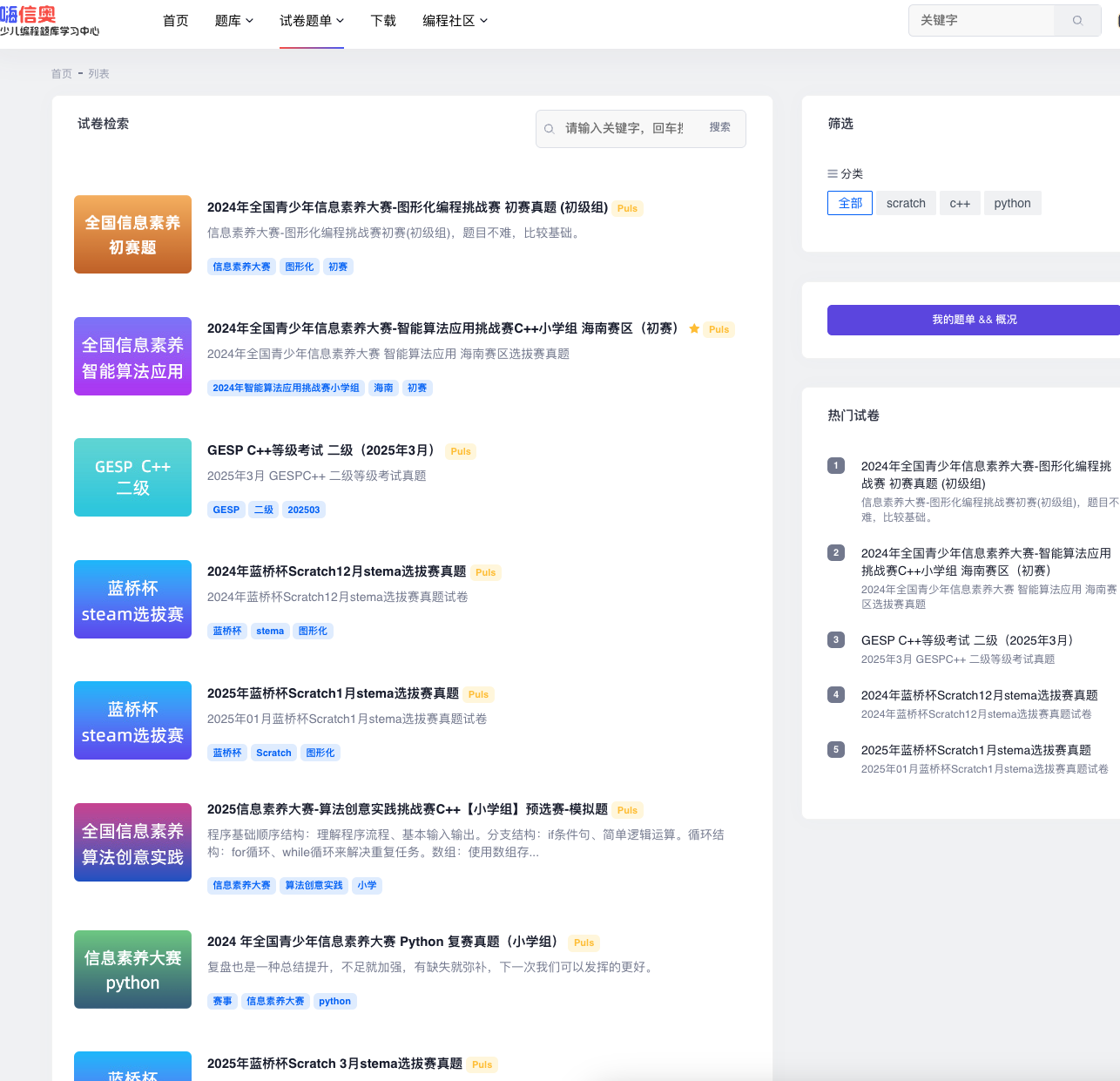1120x1081 pixels.
Task: Click 我的题单 && 概况 button
Action: click(974, 320)
